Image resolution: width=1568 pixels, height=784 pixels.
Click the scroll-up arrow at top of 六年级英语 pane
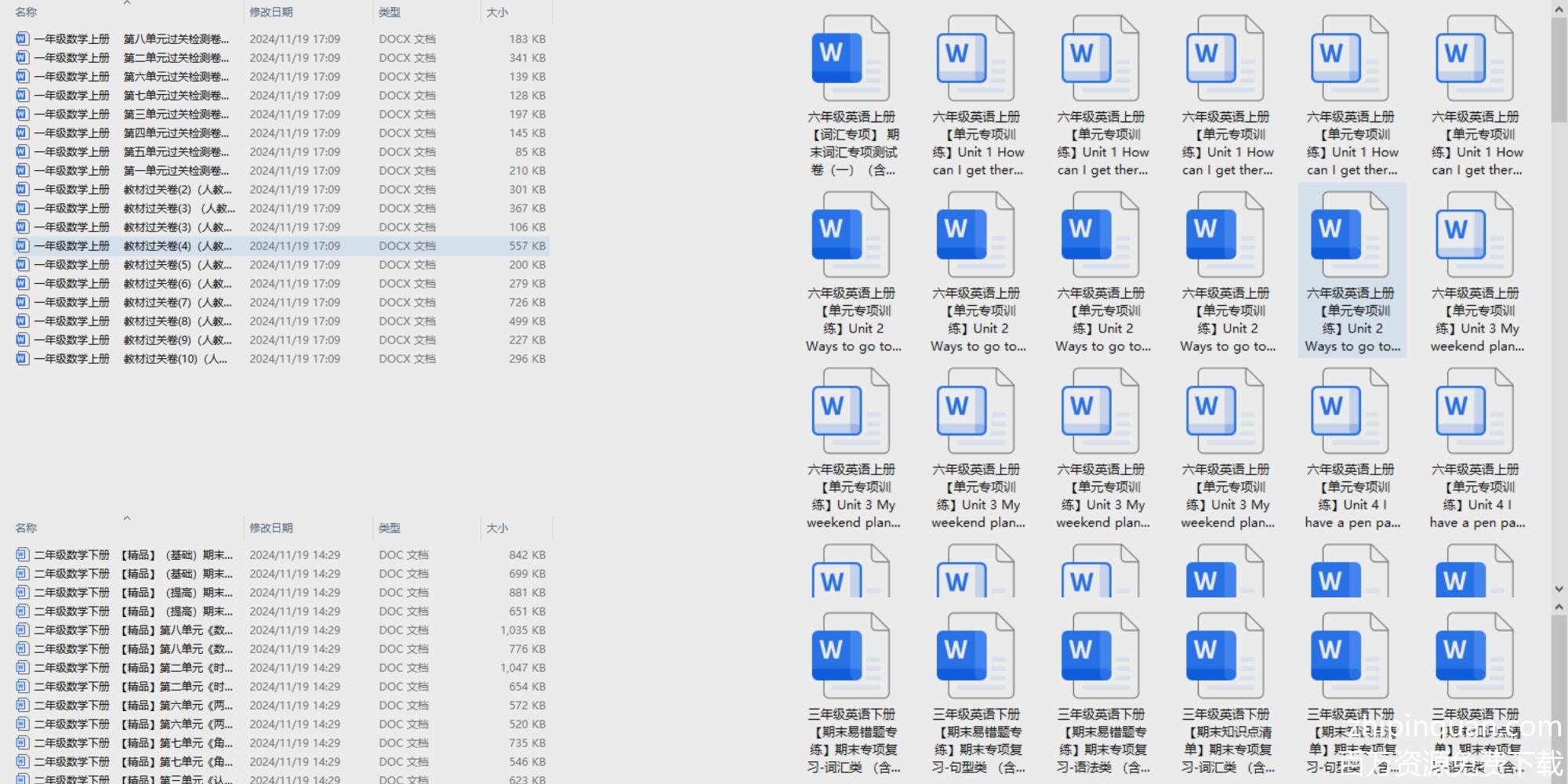(x=1559, y=9)
